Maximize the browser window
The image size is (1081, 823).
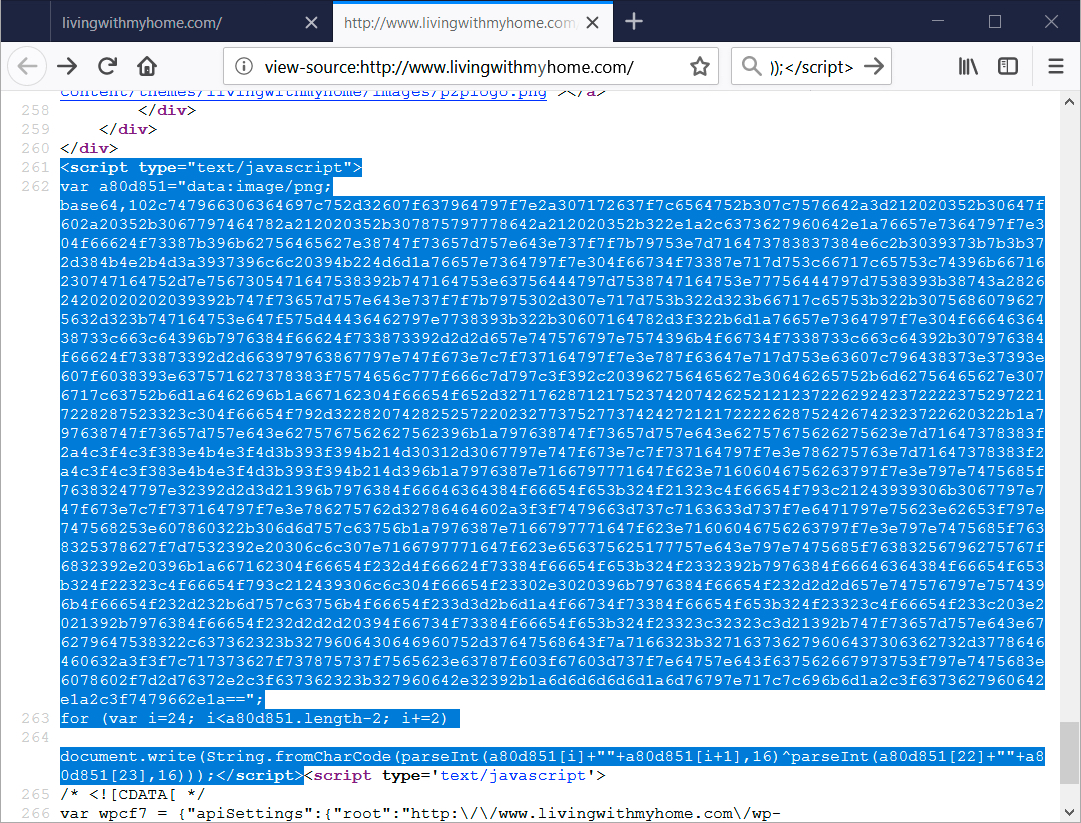tap(995, 21)
